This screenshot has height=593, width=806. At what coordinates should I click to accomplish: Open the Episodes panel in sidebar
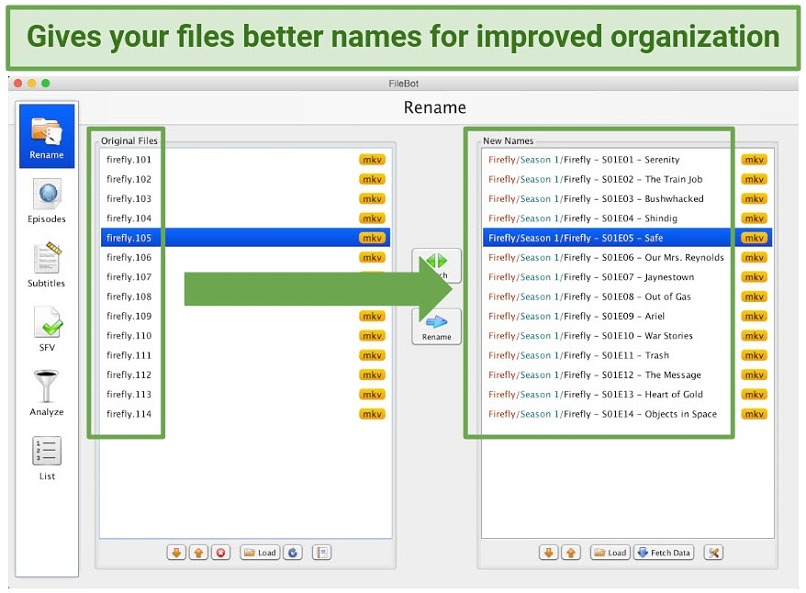[x=46, y=200]
